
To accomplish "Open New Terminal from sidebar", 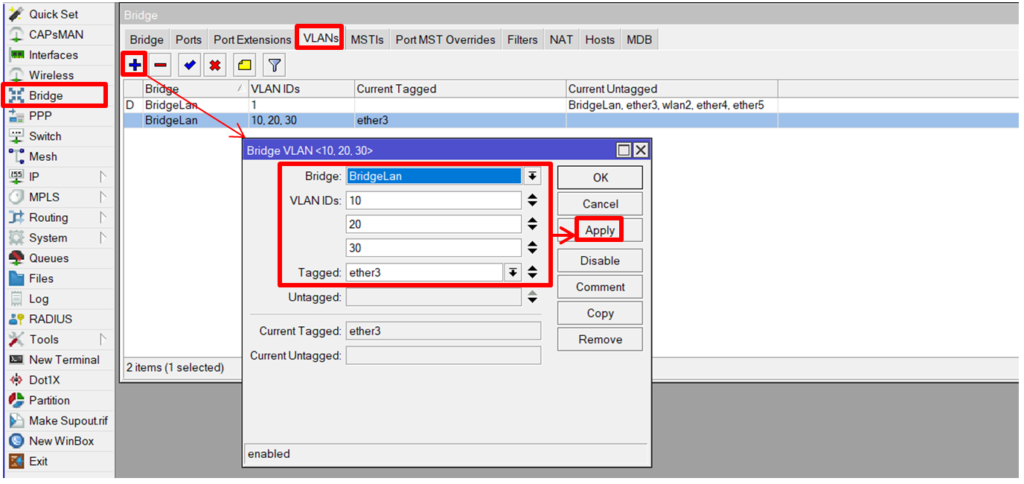I will tap(64, 360).
